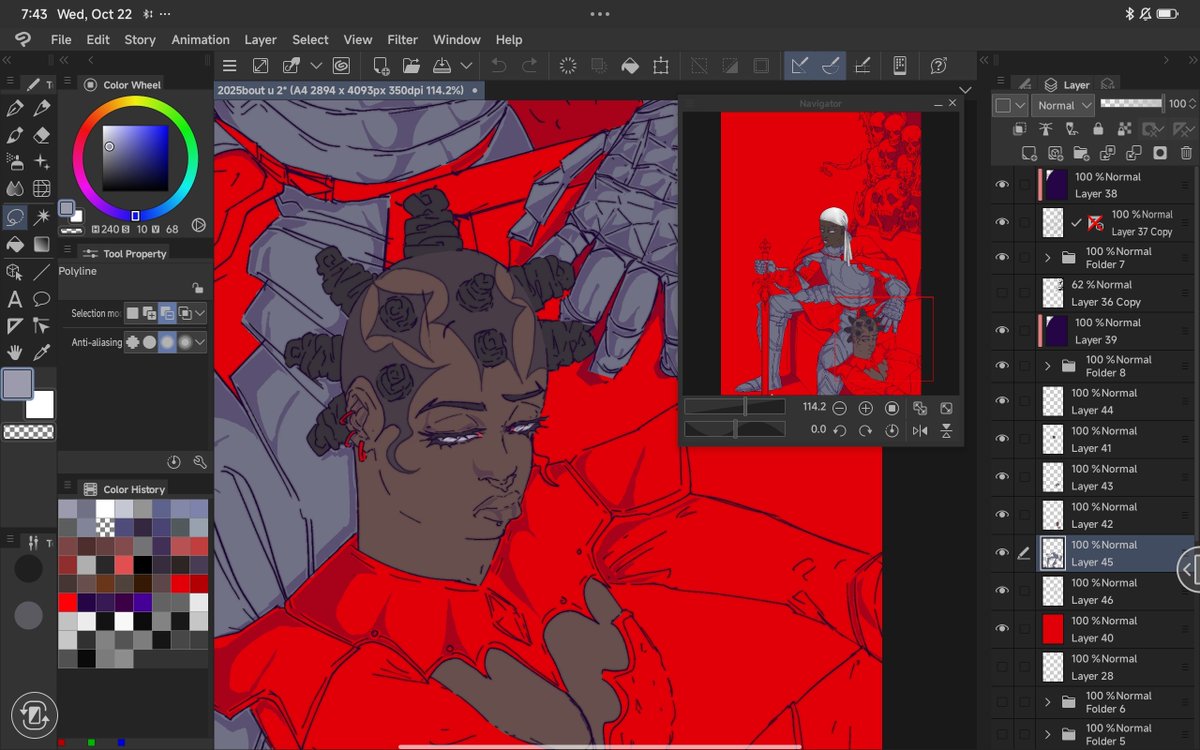Select the Auto select magic wand tool

pos(42,216)
